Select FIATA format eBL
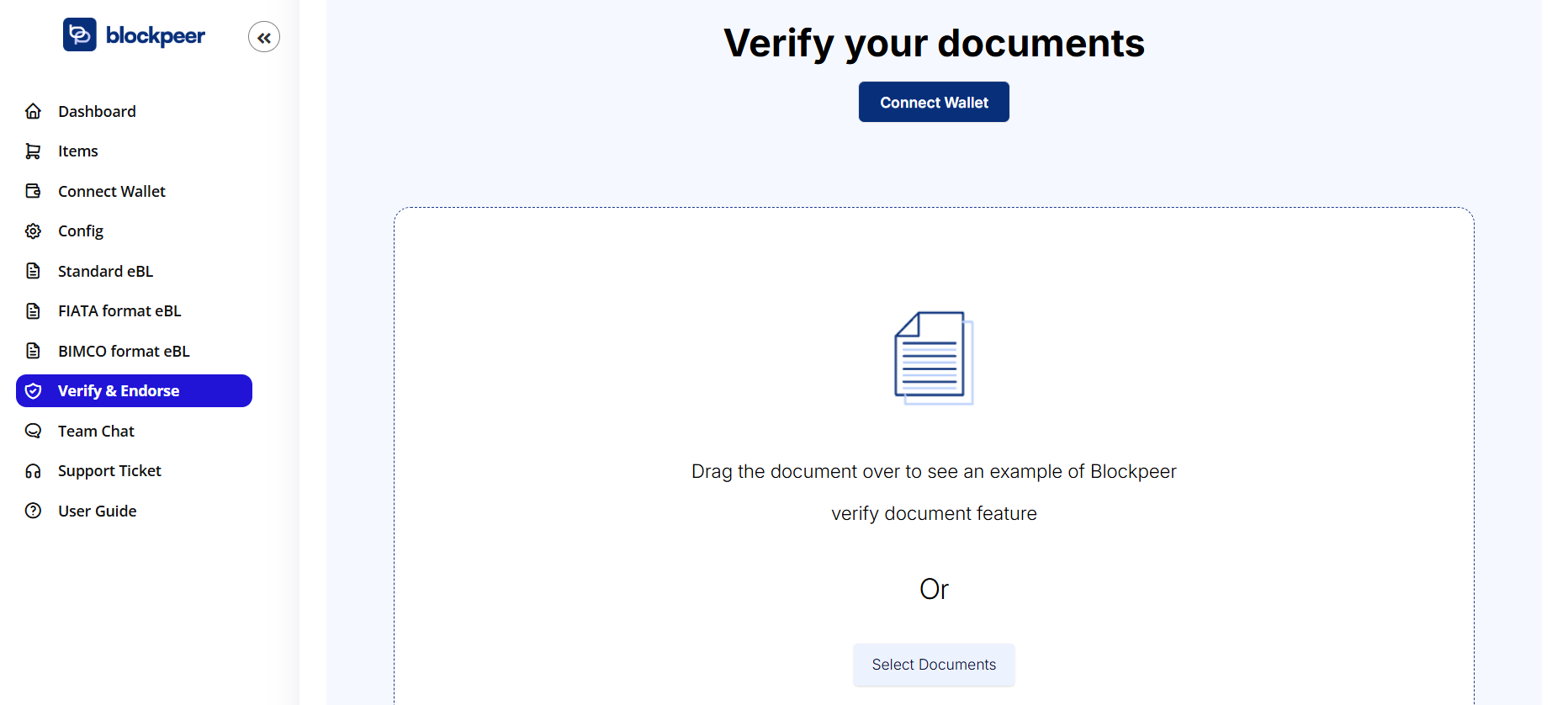 pos(134,311)
